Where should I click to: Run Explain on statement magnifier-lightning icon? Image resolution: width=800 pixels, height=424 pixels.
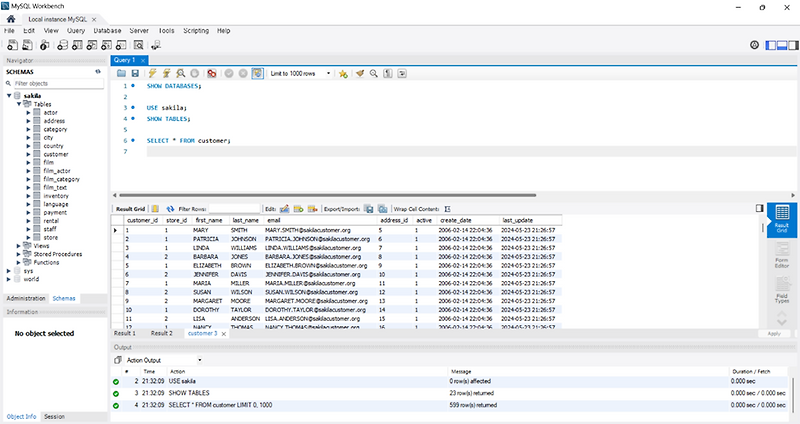pyautogui.click(x=181, y=73)
